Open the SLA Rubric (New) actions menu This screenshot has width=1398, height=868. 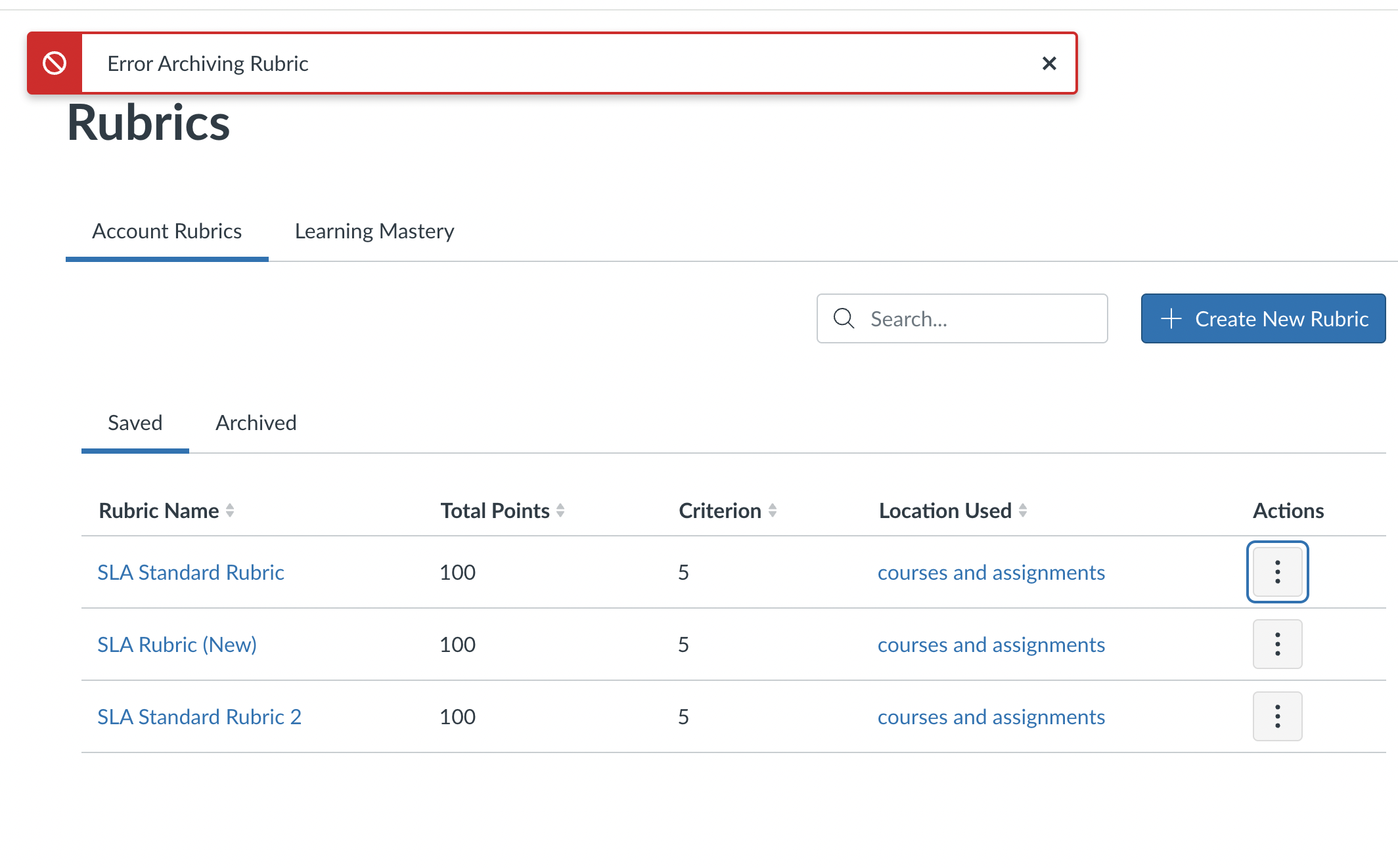pyautogui.click(x=1277, y=644)
